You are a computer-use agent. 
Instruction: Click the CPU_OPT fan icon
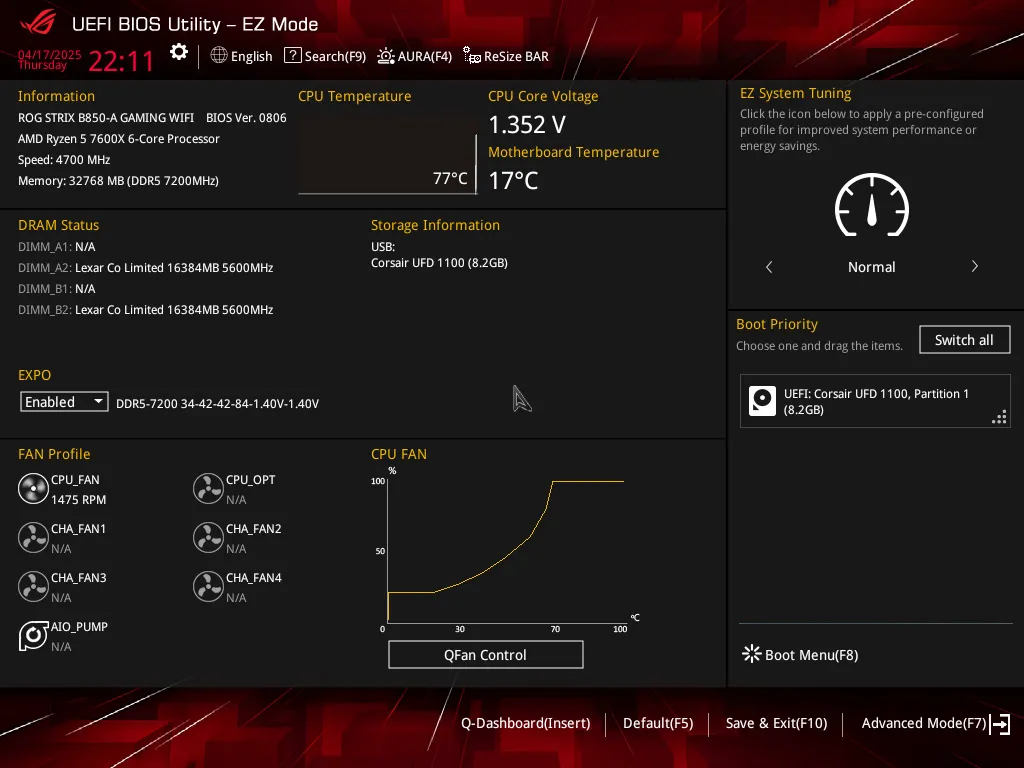point(208,488)
